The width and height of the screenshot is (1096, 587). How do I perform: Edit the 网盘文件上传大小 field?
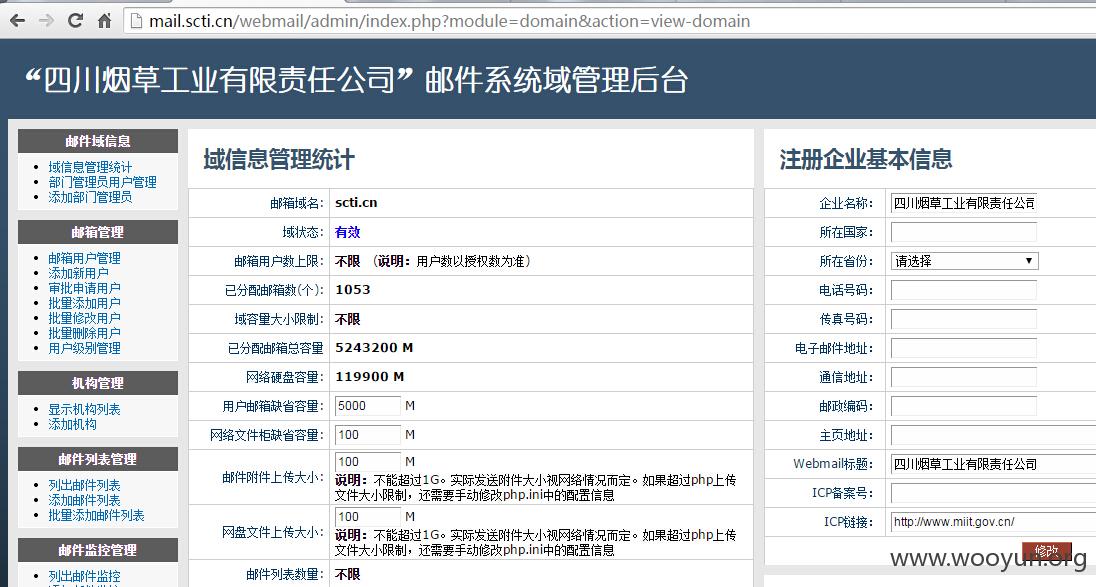pyautogui.click(x=368, y=517)
